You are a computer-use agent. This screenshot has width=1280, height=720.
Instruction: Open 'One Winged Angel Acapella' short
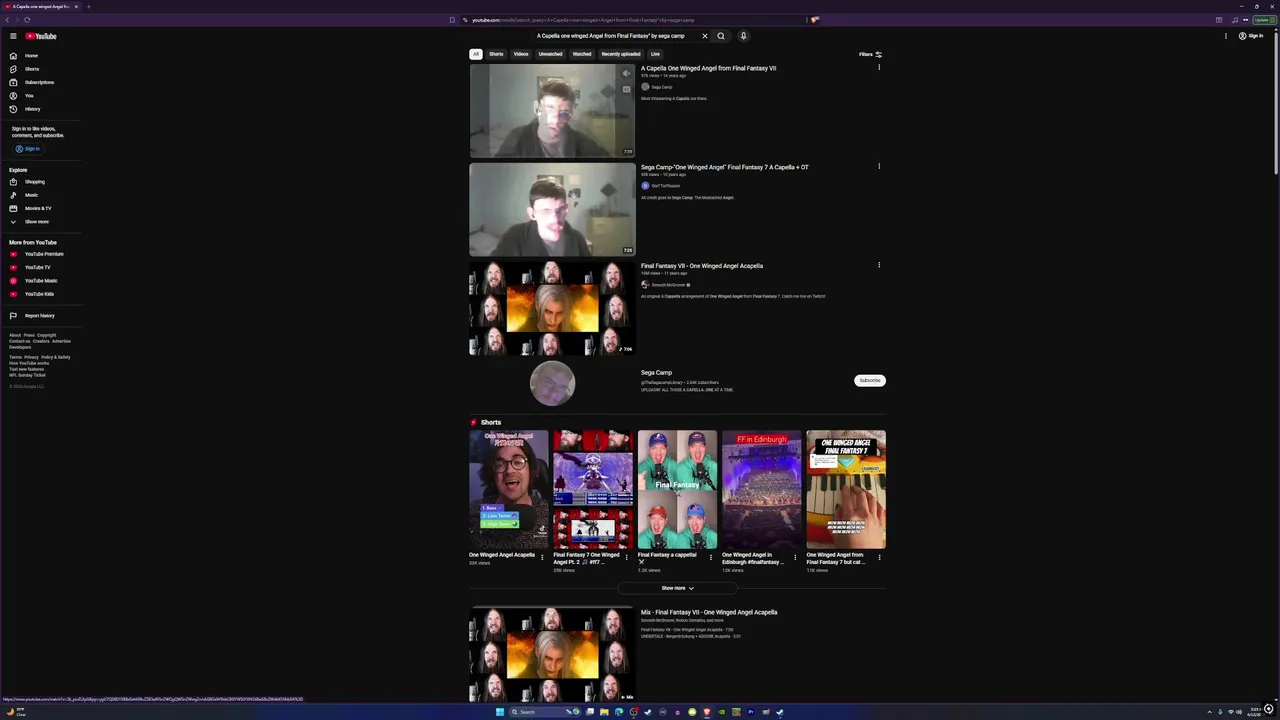tap(508, 490)
